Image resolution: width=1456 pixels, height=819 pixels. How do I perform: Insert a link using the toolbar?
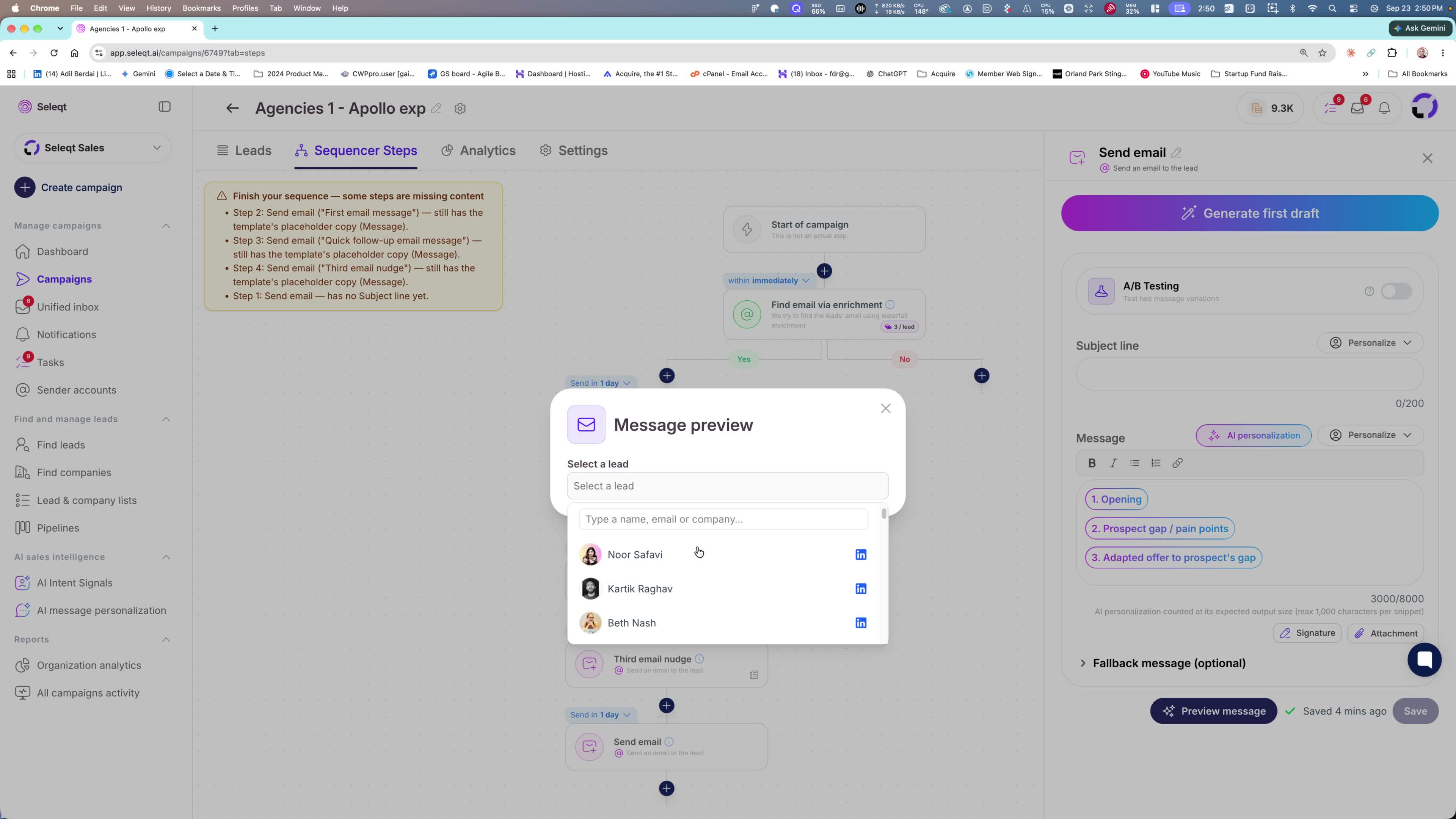point(1177,463)
